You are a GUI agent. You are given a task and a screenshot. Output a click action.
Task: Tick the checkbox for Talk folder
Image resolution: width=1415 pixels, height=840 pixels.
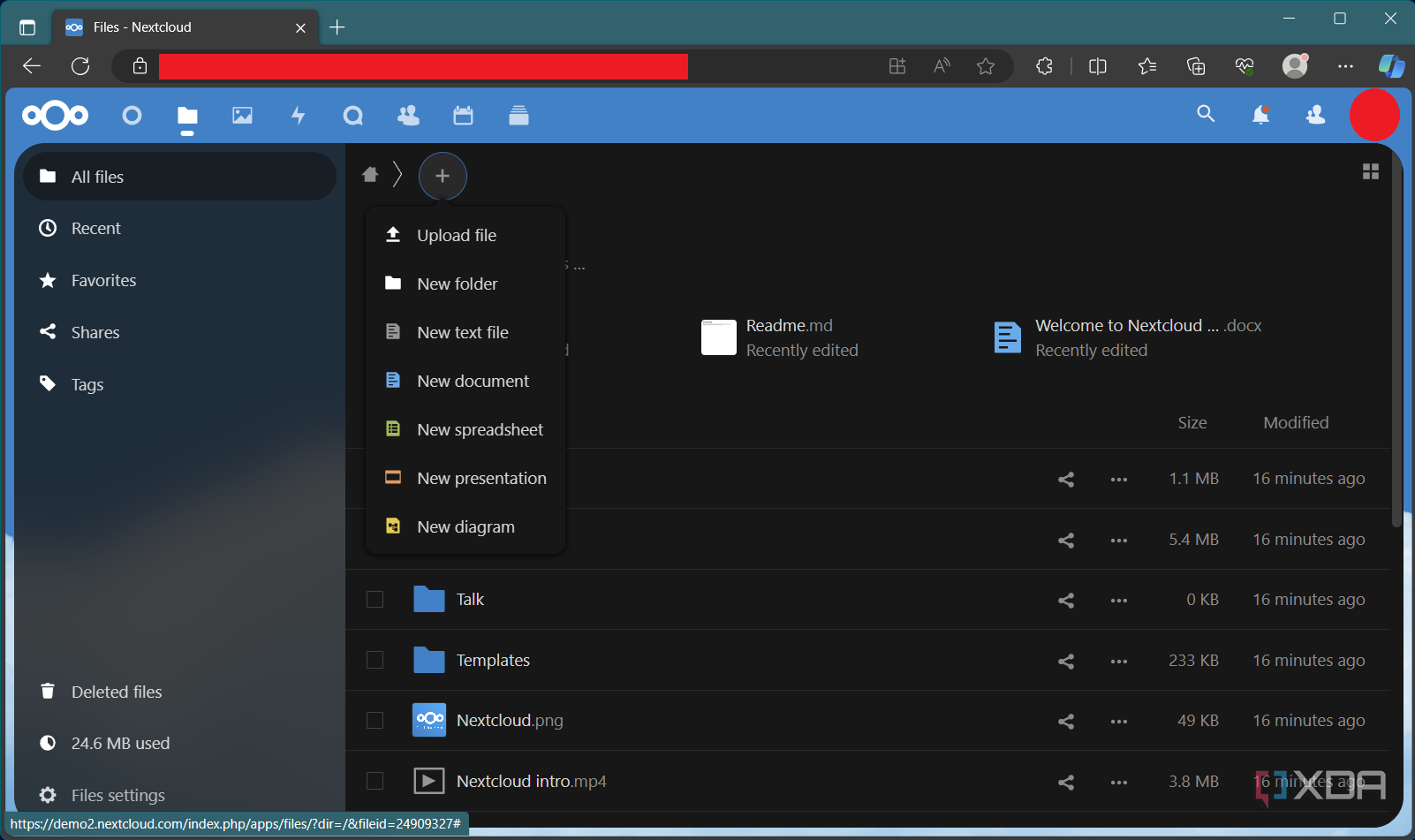click(x=375, y=600)
